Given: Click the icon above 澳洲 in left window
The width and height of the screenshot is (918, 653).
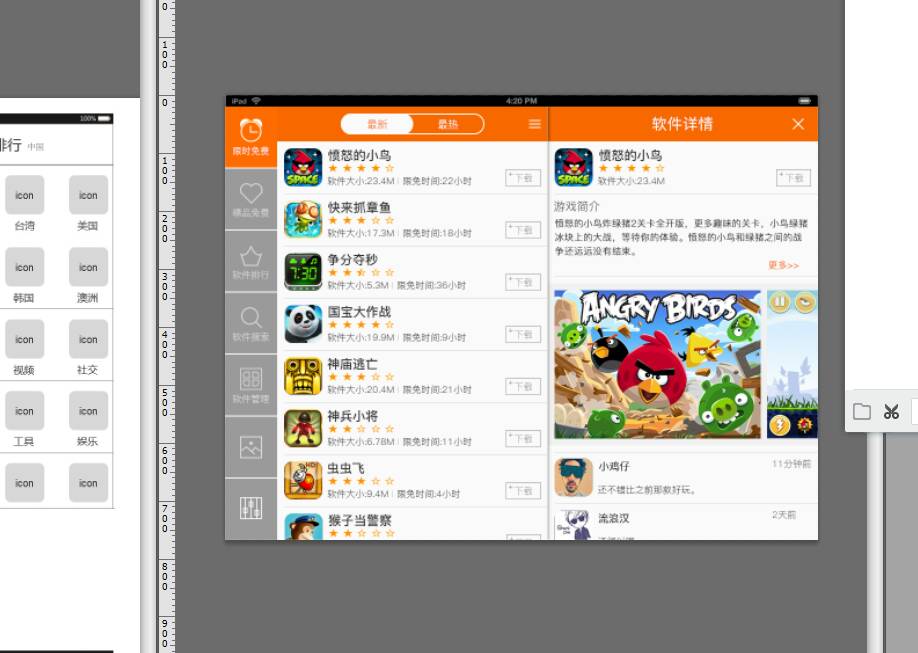Looking at the screenshot, I should pyautogui.click(x=88, y=267).
